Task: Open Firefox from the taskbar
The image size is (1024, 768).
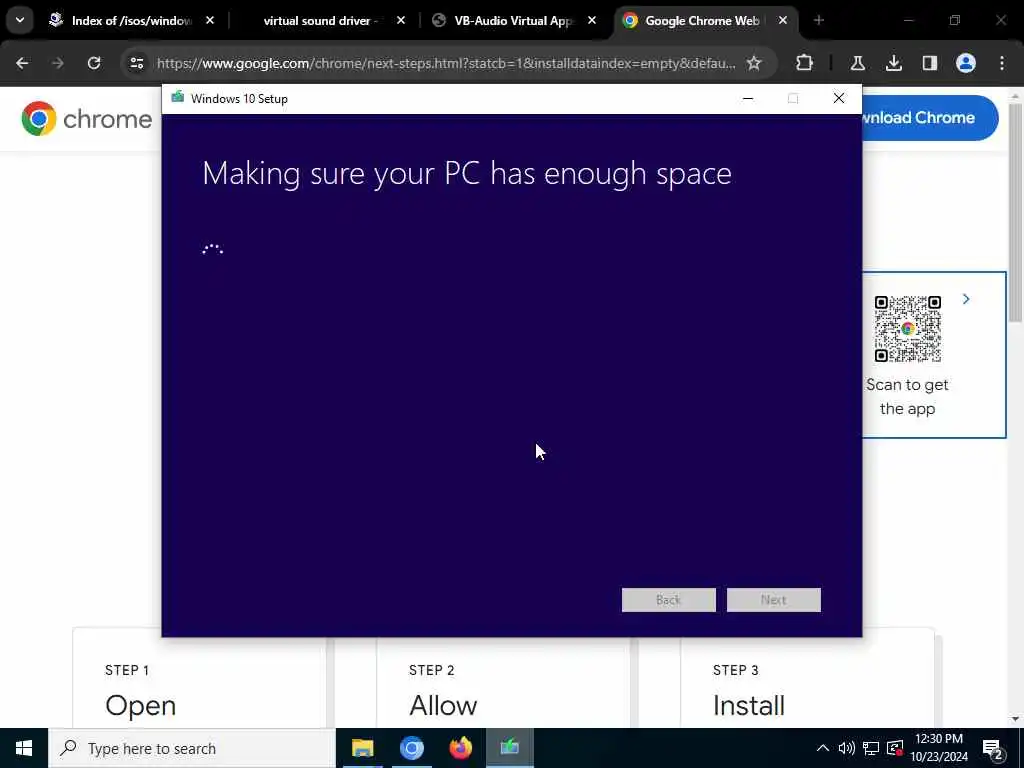Action: (x=460, y=748)
